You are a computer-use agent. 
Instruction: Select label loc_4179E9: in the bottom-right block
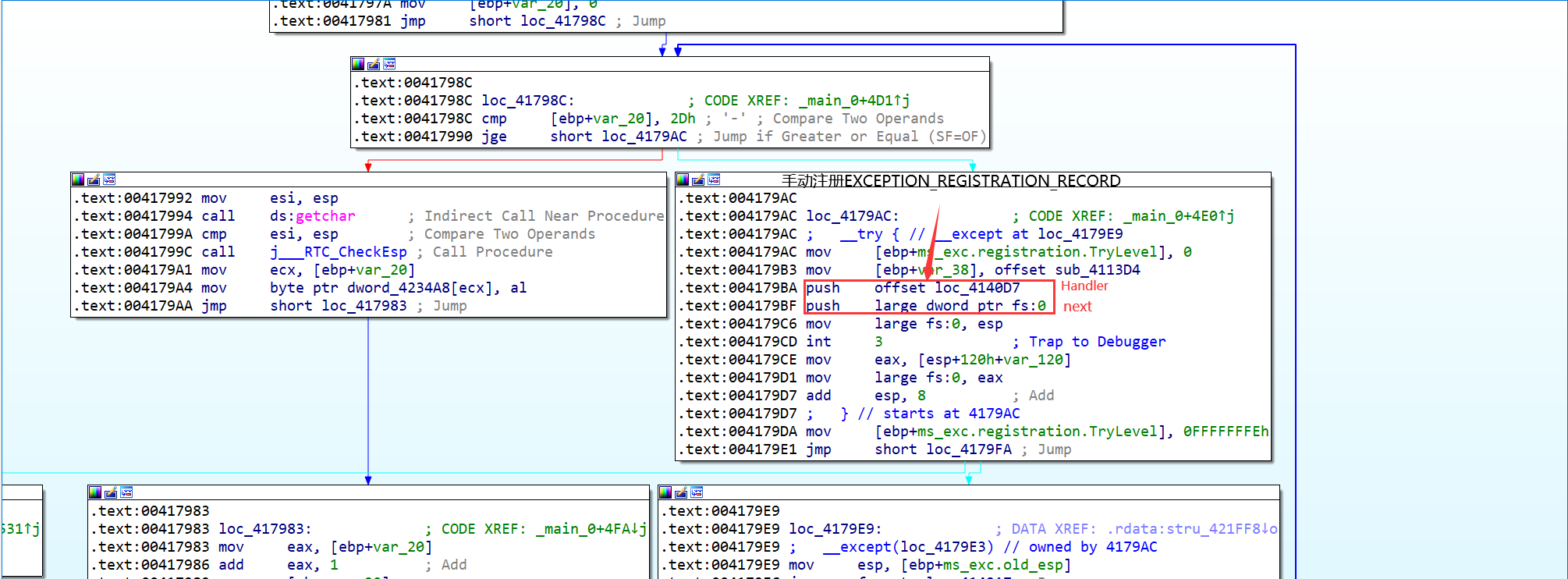835,529
